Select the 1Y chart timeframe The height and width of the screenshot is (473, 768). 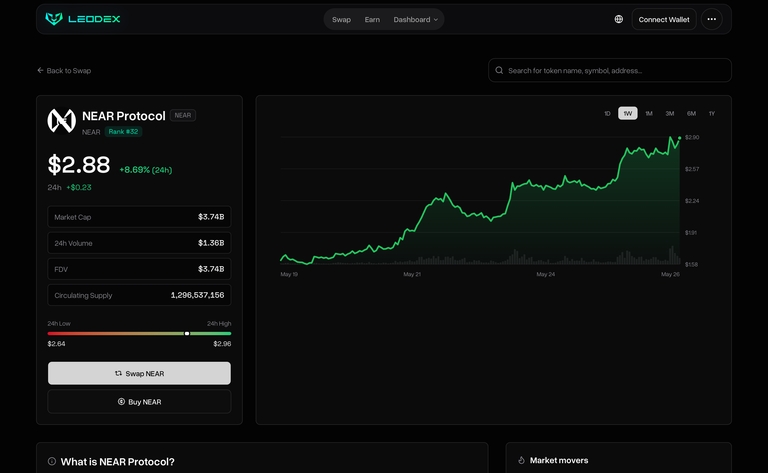click(712, 114)
